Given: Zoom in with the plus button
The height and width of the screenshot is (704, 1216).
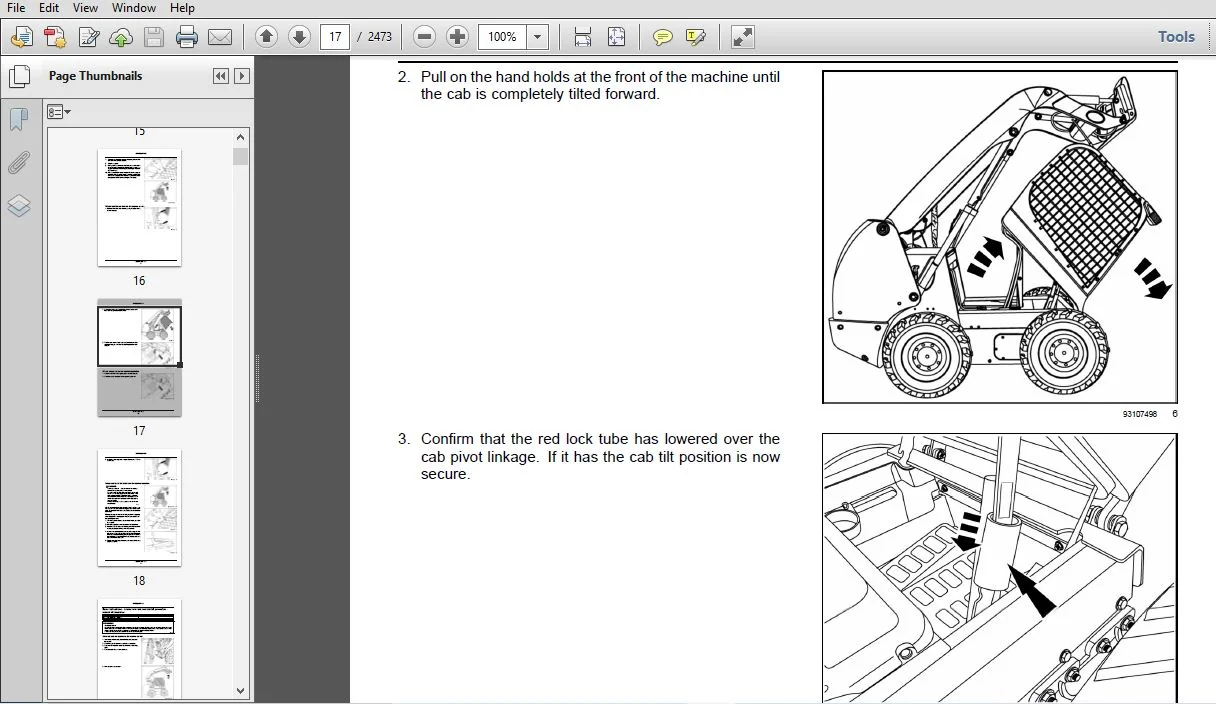Looking at the screenshot, I should coord(457,37).
